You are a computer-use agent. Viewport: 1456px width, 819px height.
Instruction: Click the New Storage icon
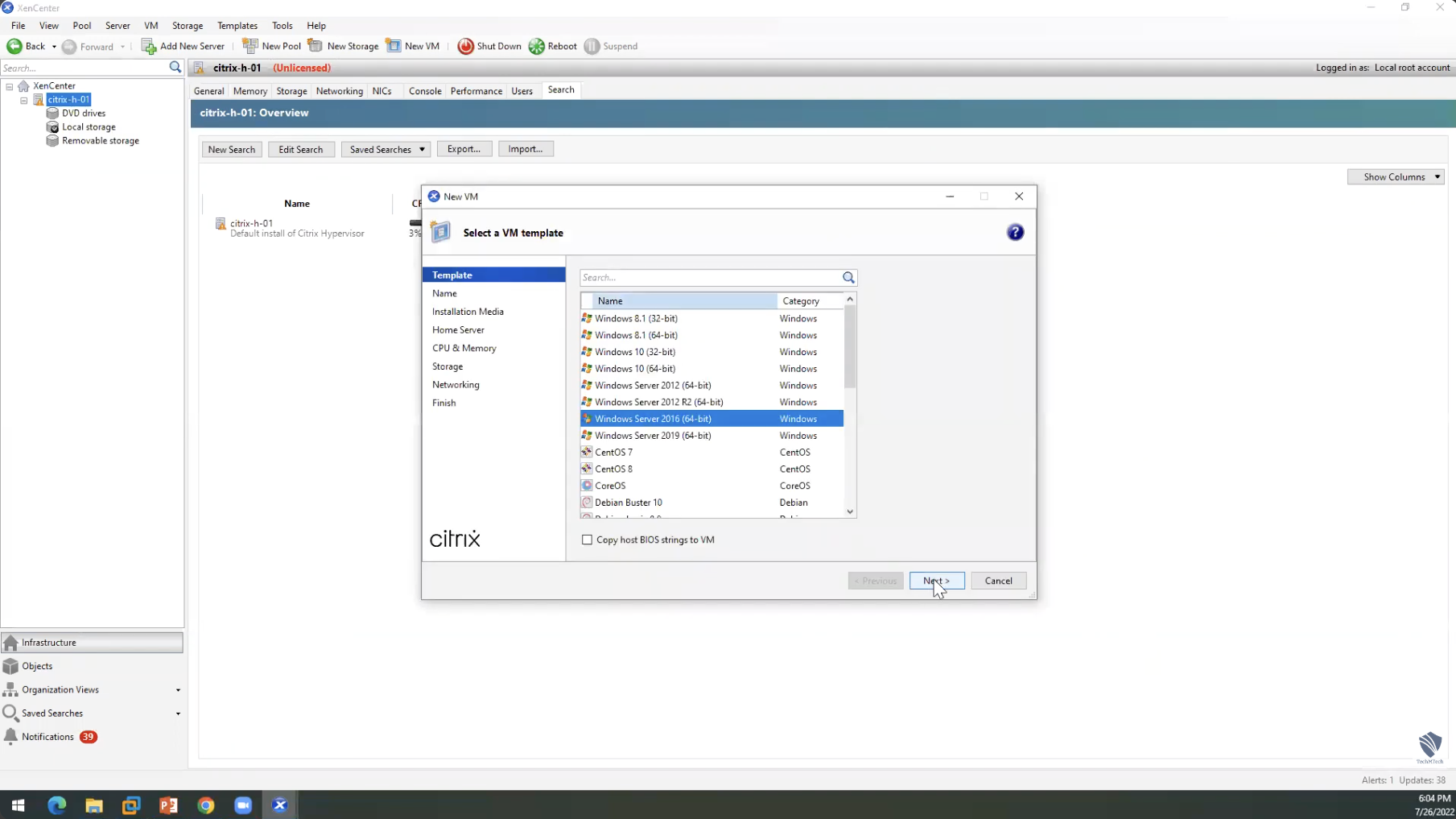click(x=316, y=46)
